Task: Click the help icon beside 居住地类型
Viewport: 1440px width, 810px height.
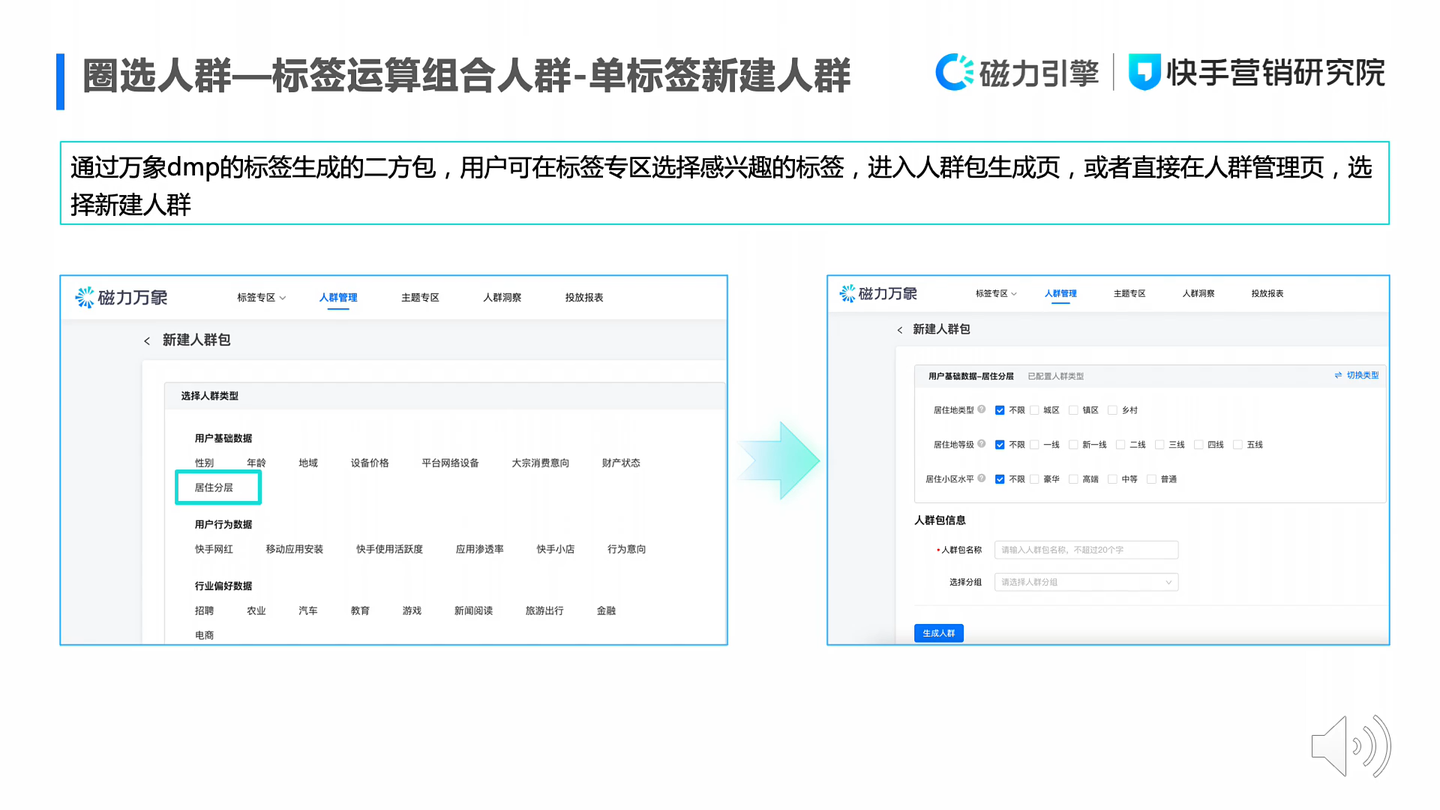Action: 981,410
